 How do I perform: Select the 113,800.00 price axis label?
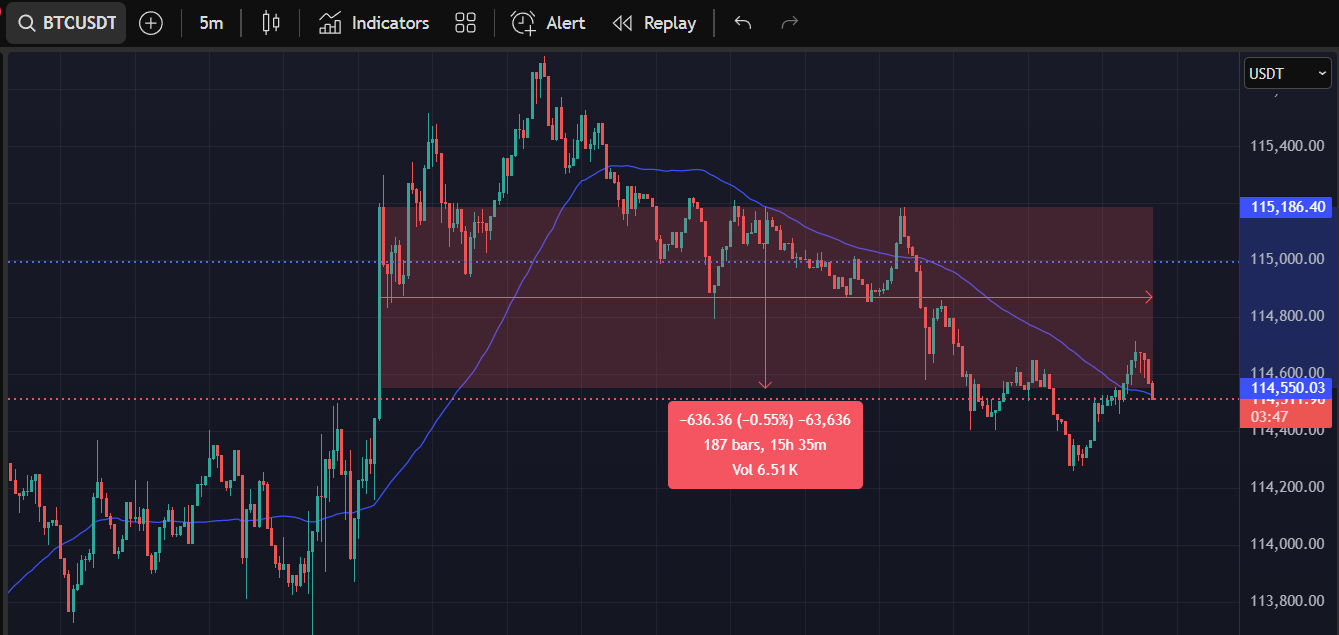click(1288, 601)
